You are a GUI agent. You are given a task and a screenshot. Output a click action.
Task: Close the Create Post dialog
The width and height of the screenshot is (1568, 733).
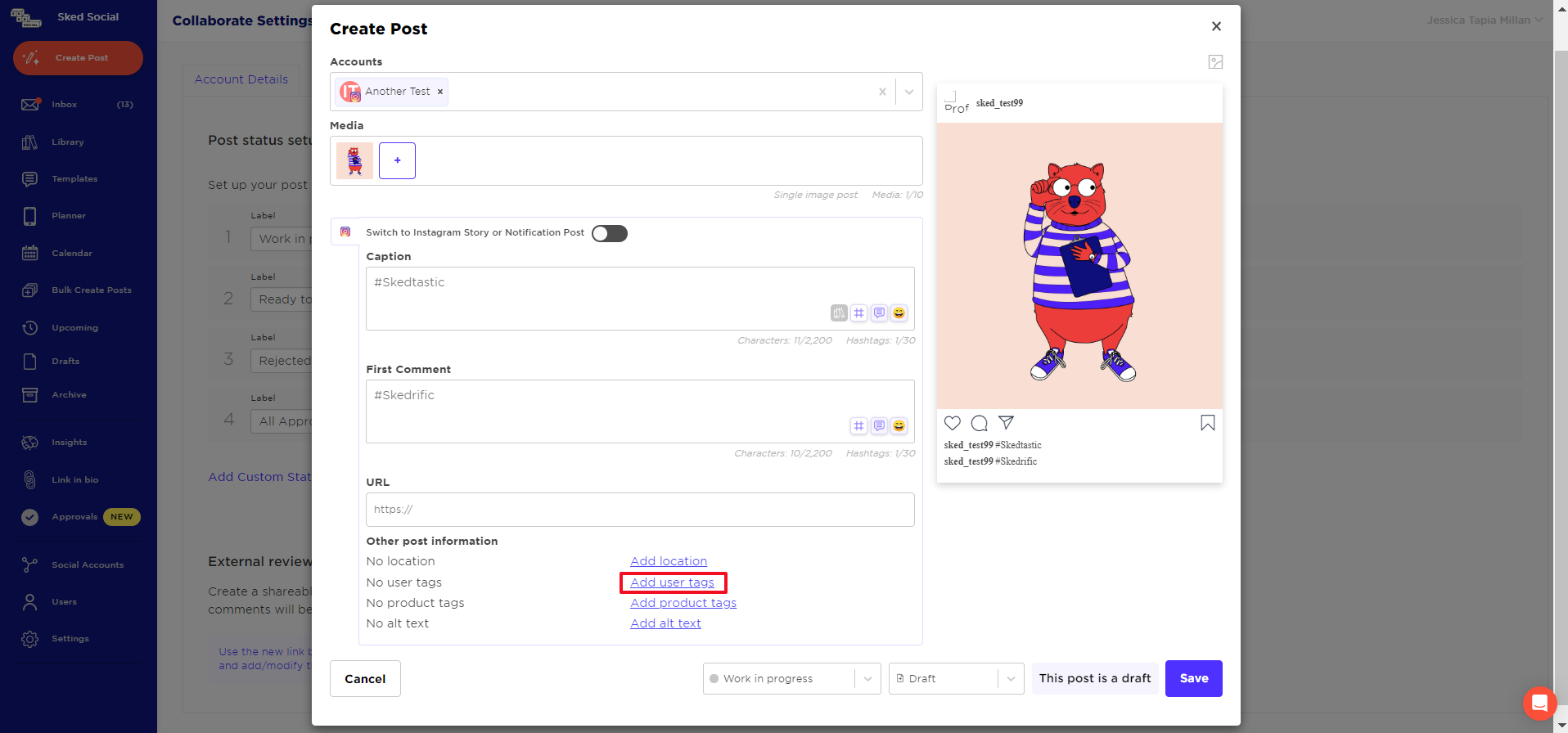coord(1216,26)
